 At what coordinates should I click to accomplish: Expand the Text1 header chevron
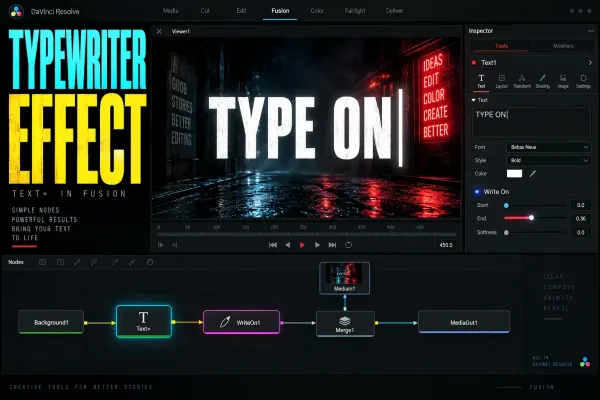pyautogui.click(x=590, y=62)
